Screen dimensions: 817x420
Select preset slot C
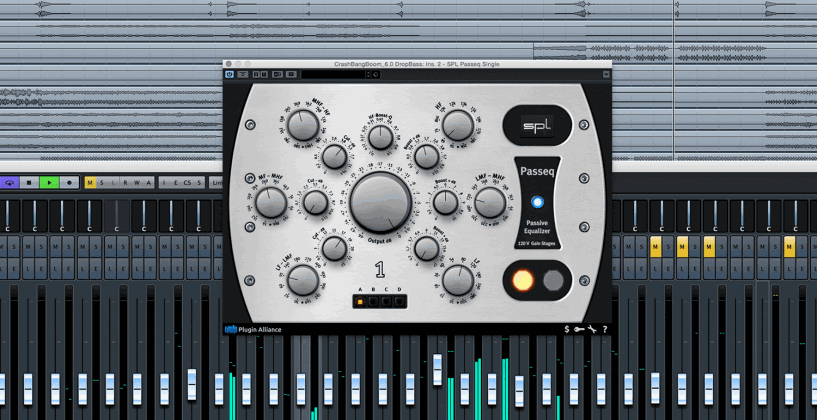tap(387, 301)
